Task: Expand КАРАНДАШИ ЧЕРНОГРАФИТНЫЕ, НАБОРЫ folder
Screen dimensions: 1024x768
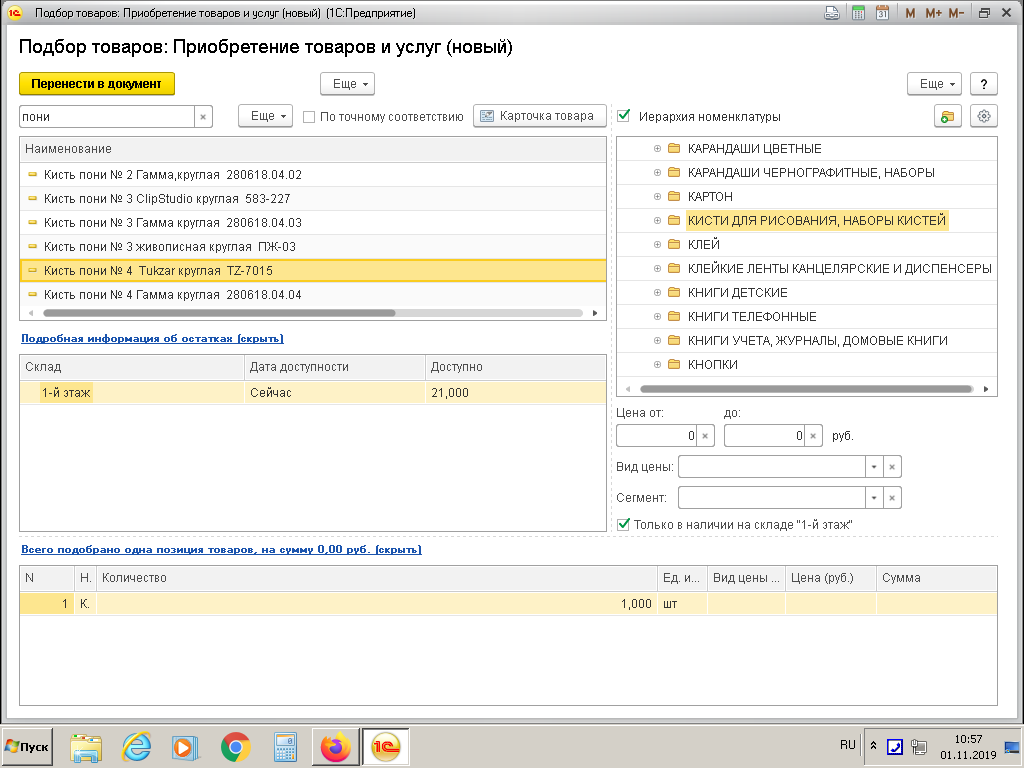Action: pos(658,172)
